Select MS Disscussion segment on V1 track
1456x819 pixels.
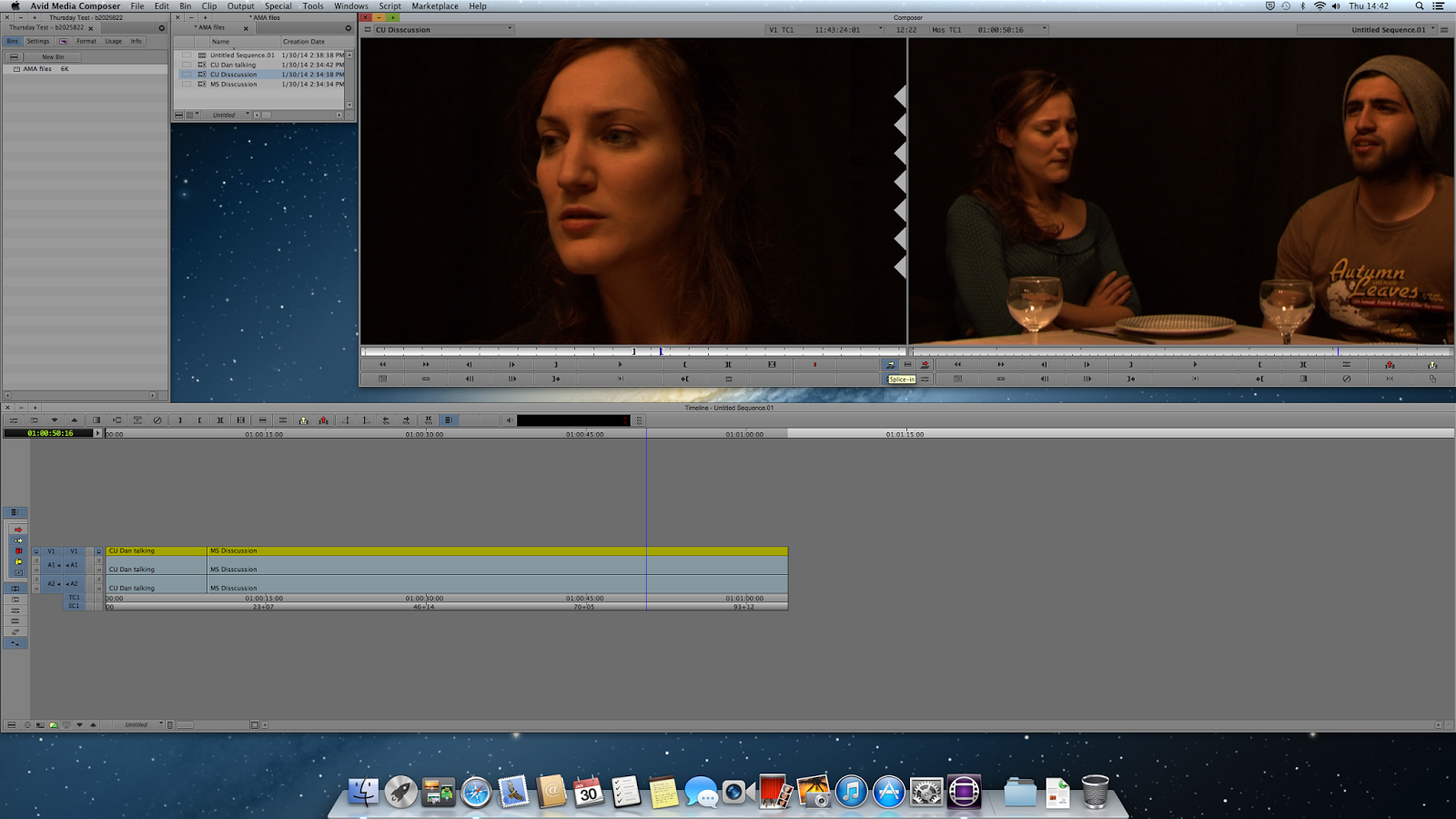(497, 551)
